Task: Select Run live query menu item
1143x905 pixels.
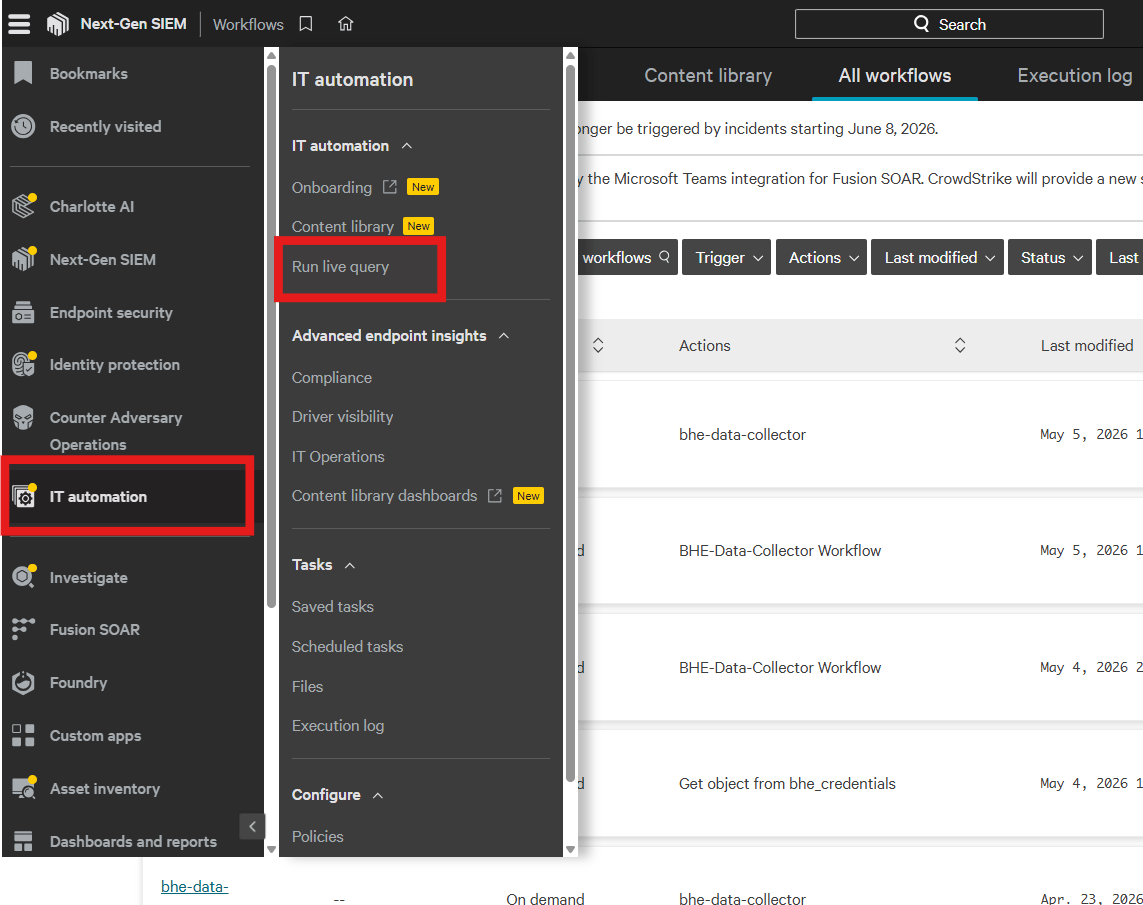Action: 340,267
